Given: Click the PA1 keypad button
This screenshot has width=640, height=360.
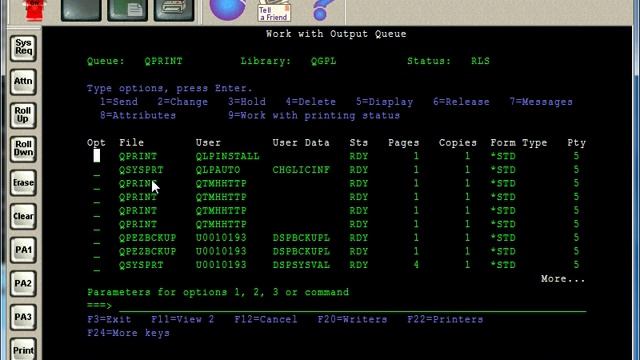Looking at the screenshot, I should coord(23,250).
